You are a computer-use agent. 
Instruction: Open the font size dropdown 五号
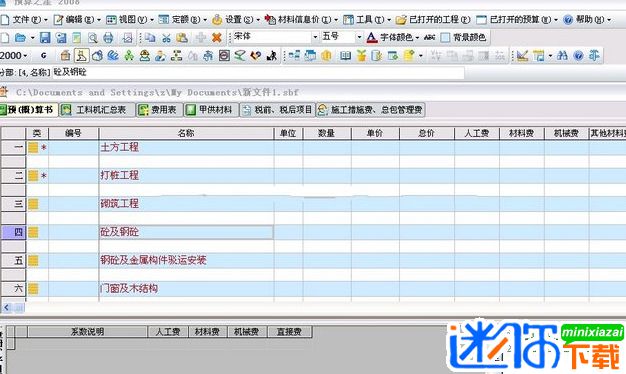pos(359,37)
